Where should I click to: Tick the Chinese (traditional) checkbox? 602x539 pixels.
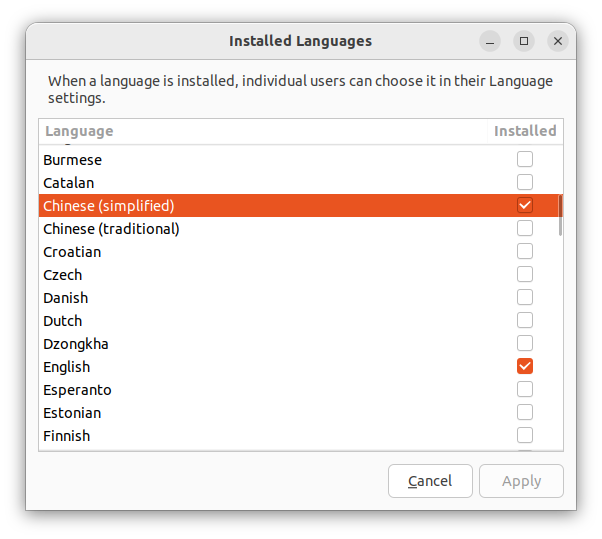point(525,228)
